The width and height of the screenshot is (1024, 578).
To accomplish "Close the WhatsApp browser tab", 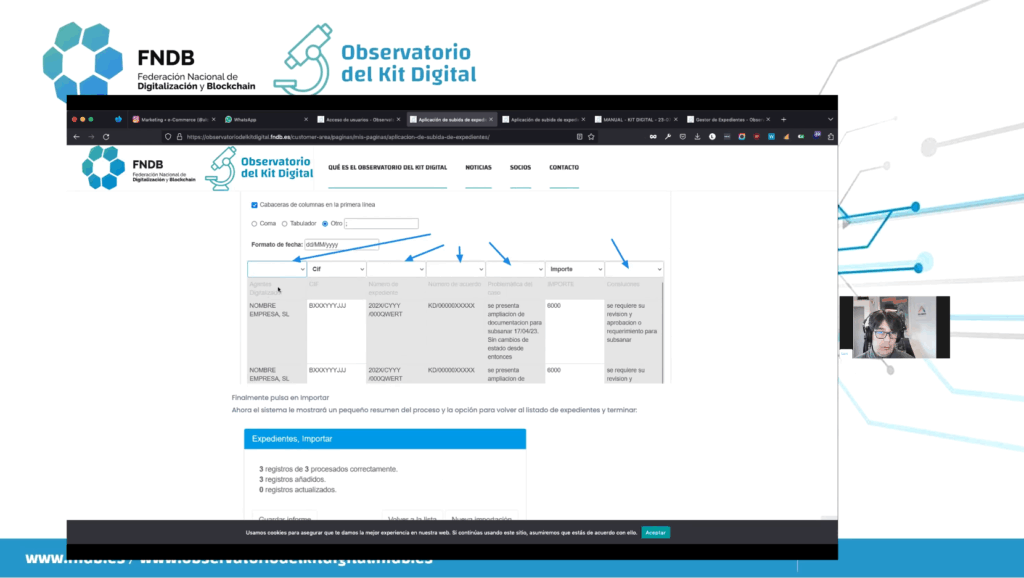I will (x=308, y=119).
